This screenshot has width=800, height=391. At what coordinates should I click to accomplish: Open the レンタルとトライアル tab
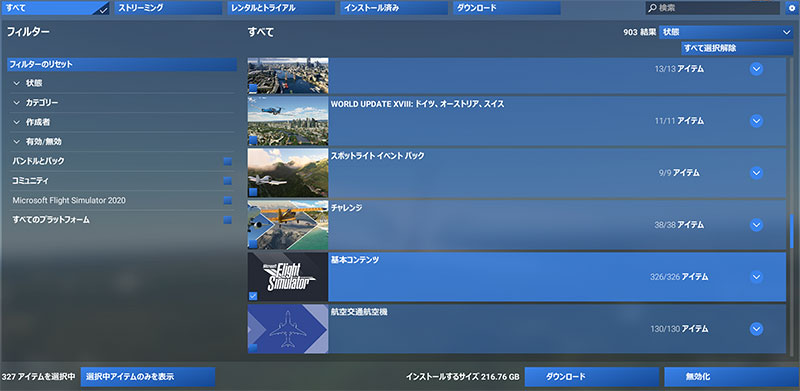(282, 8)
